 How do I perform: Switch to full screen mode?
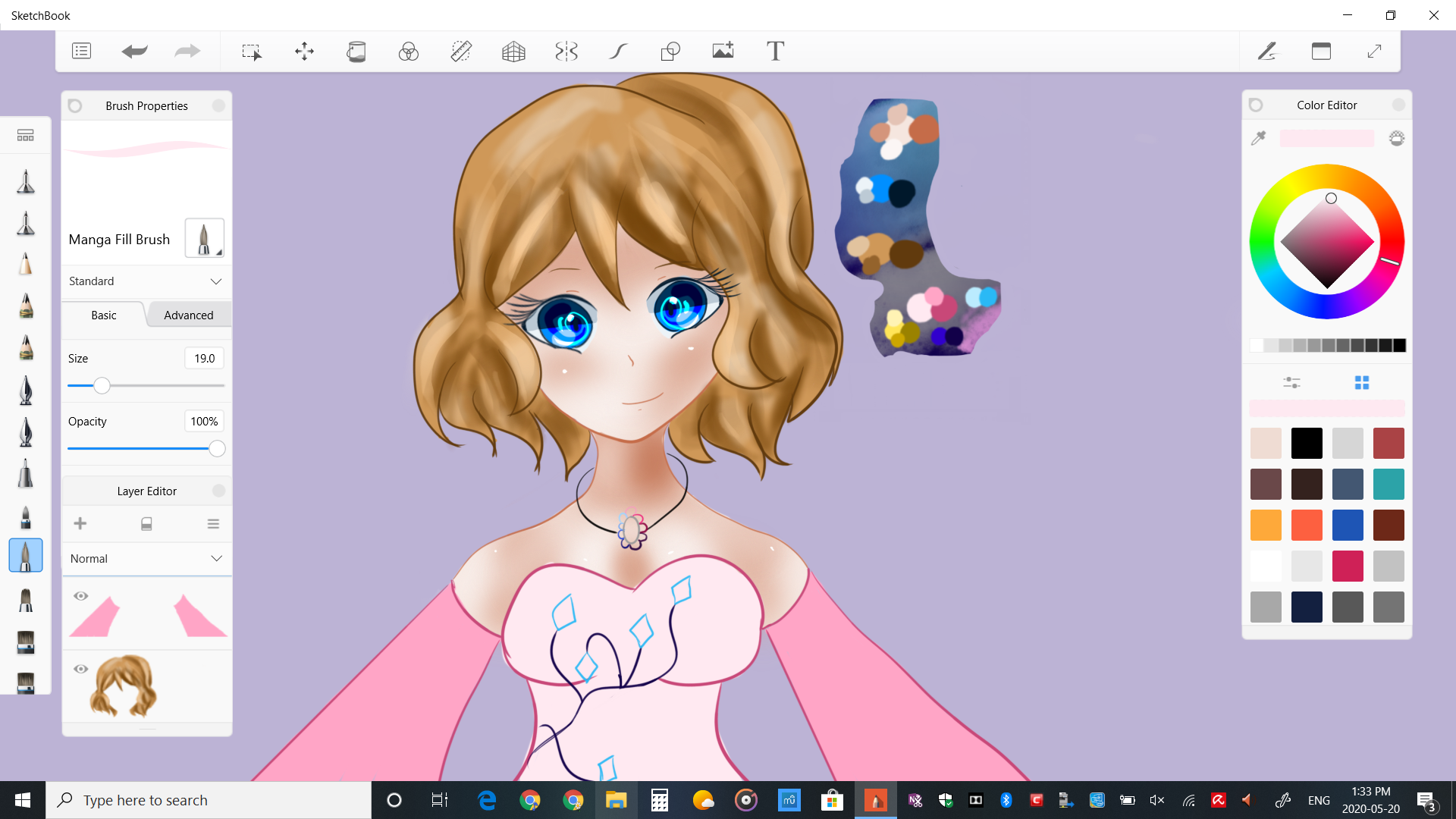(1374, 51)
